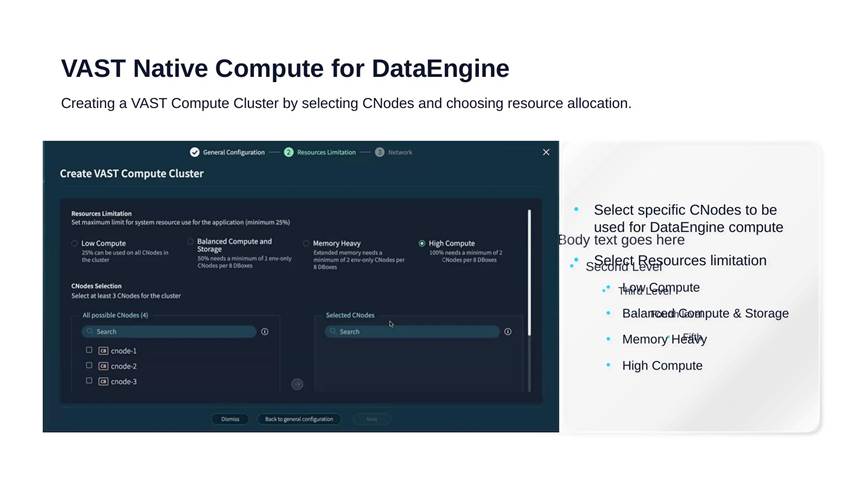Click the Selected CNodes search field

pos(412,332)
